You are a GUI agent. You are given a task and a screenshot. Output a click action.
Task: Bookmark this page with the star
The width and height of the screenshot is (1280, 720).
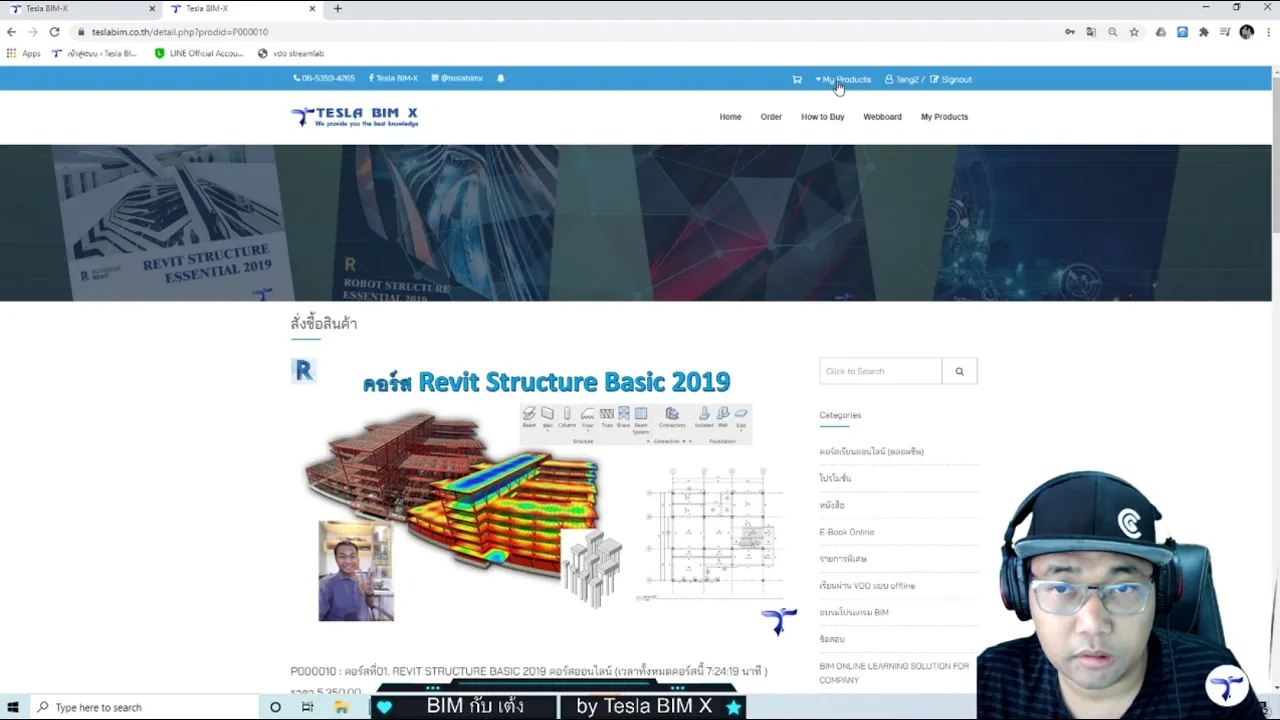1134,32
